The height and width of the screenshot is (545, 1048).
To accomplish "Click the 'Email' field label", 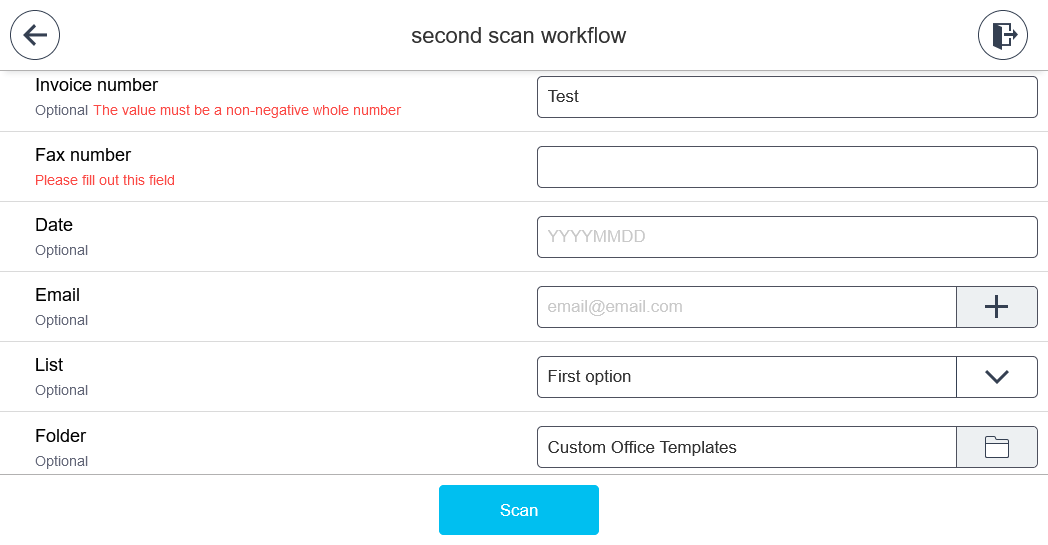I will (x=57, y=295).
